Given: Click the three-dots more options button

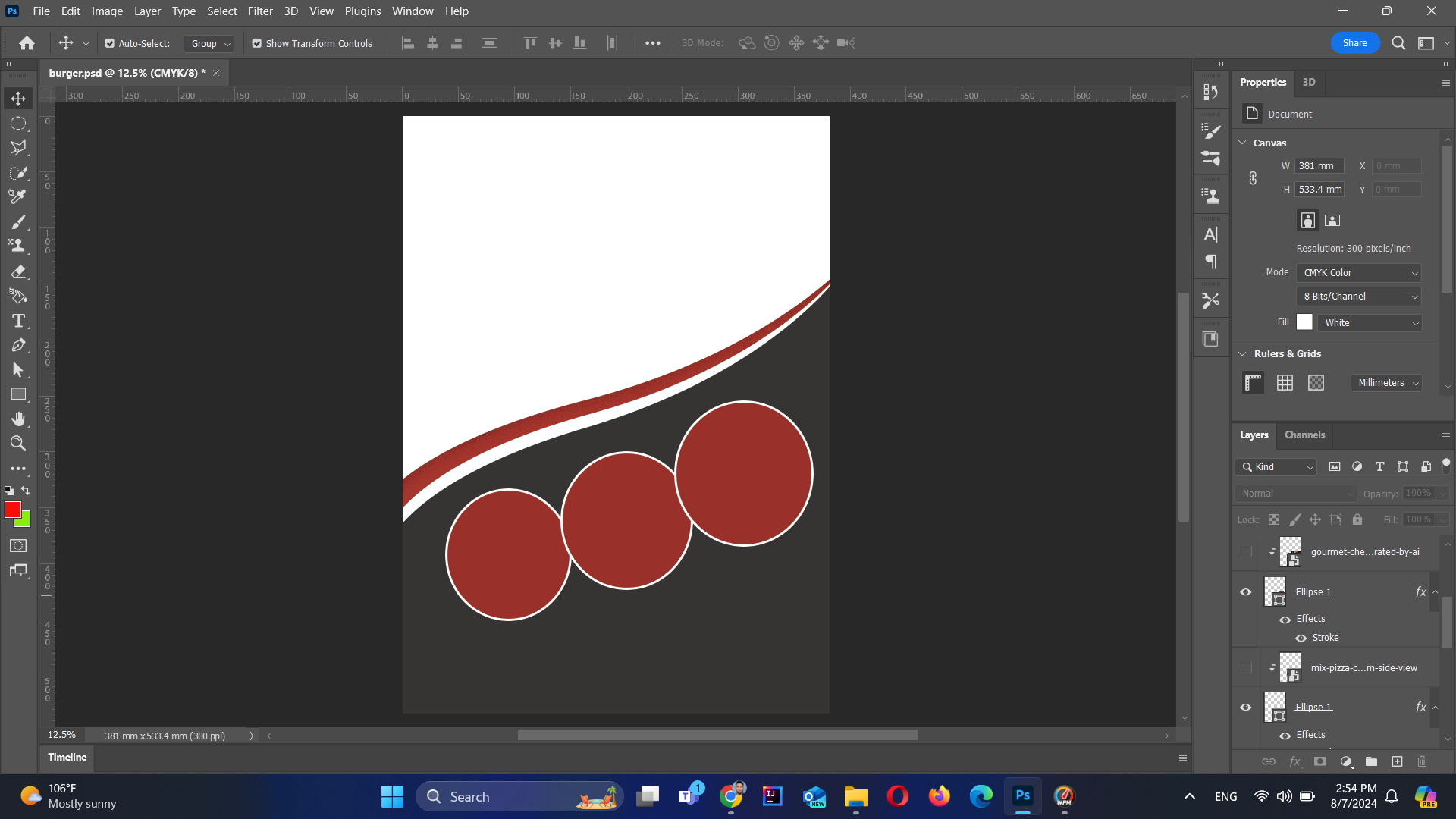Looking at the screenshot, I should [652, 43].
